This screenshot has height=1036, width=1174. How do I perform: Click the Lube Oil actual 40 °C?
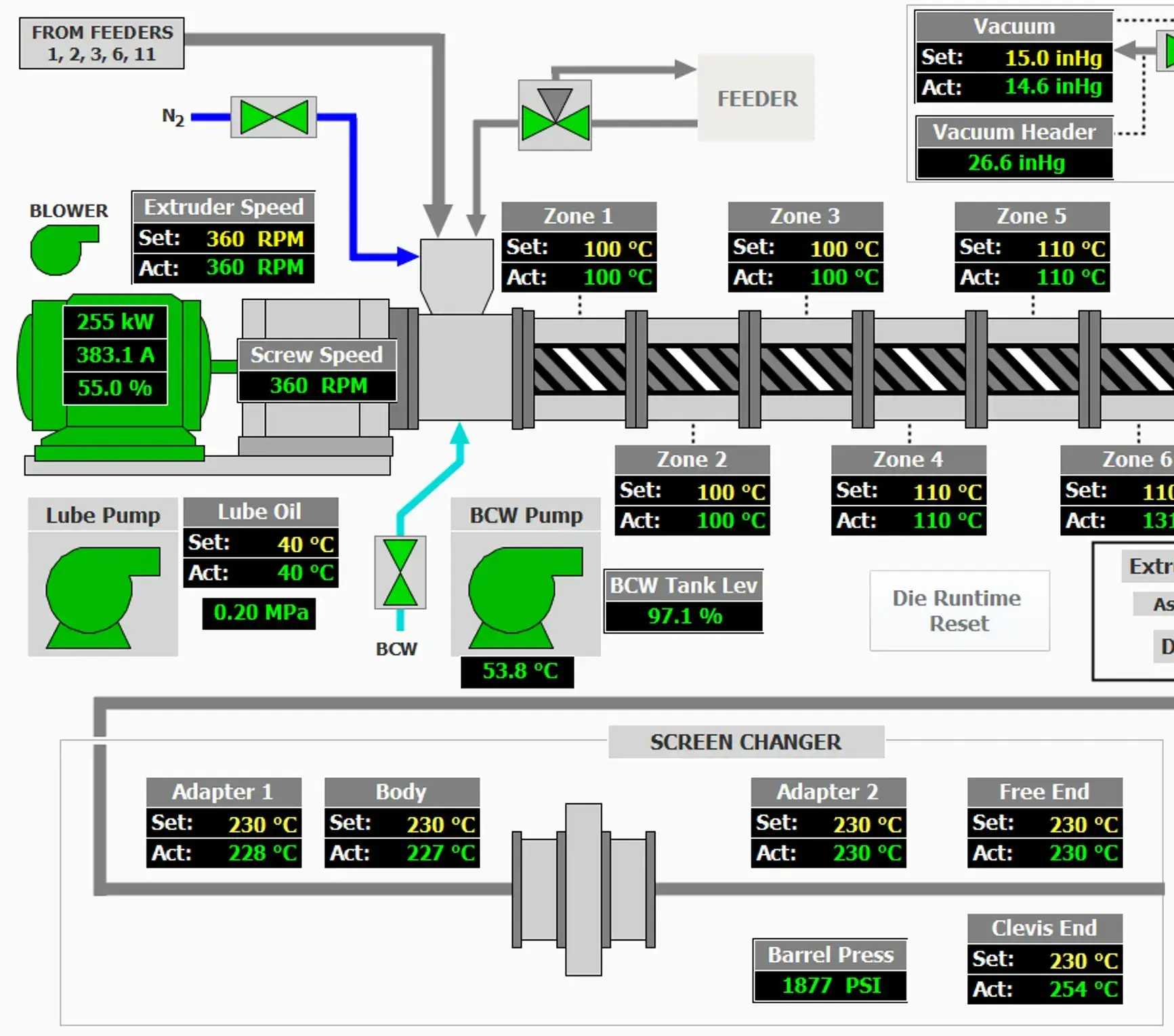(261, 573)
